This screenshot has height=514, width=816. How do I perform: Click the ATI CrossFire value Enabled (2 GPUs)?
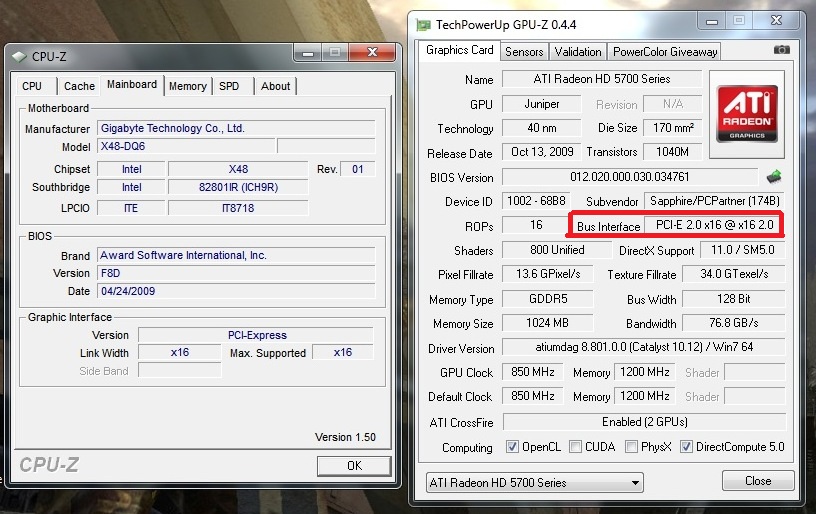coord(644,421)
